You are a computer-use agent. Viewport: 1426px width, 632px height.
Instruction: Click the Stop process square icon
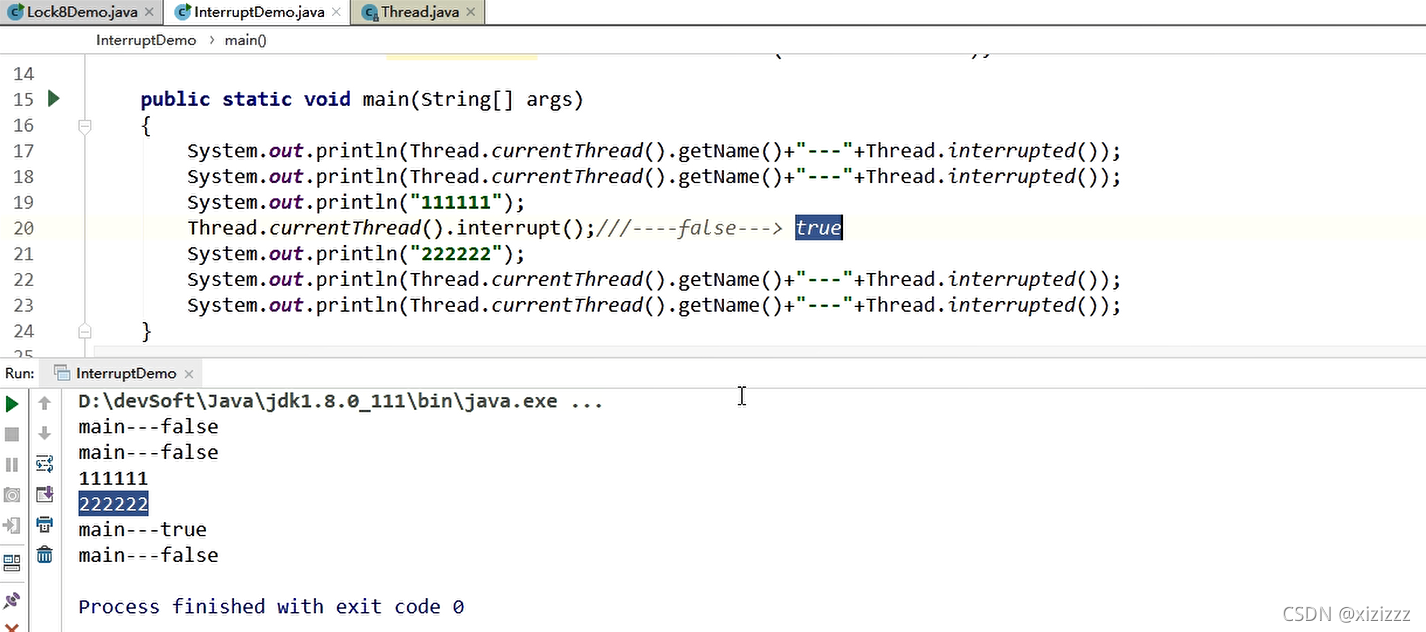pos(12,434)
